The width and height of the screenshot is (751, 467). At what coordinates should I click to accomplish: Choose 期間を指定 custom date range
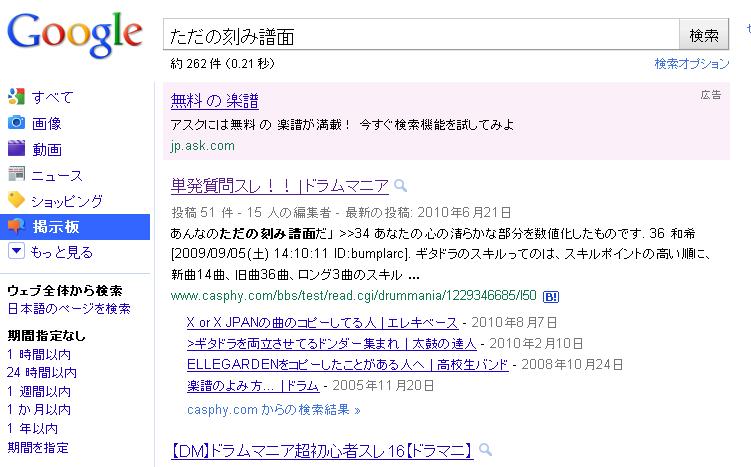pos(38,448)
